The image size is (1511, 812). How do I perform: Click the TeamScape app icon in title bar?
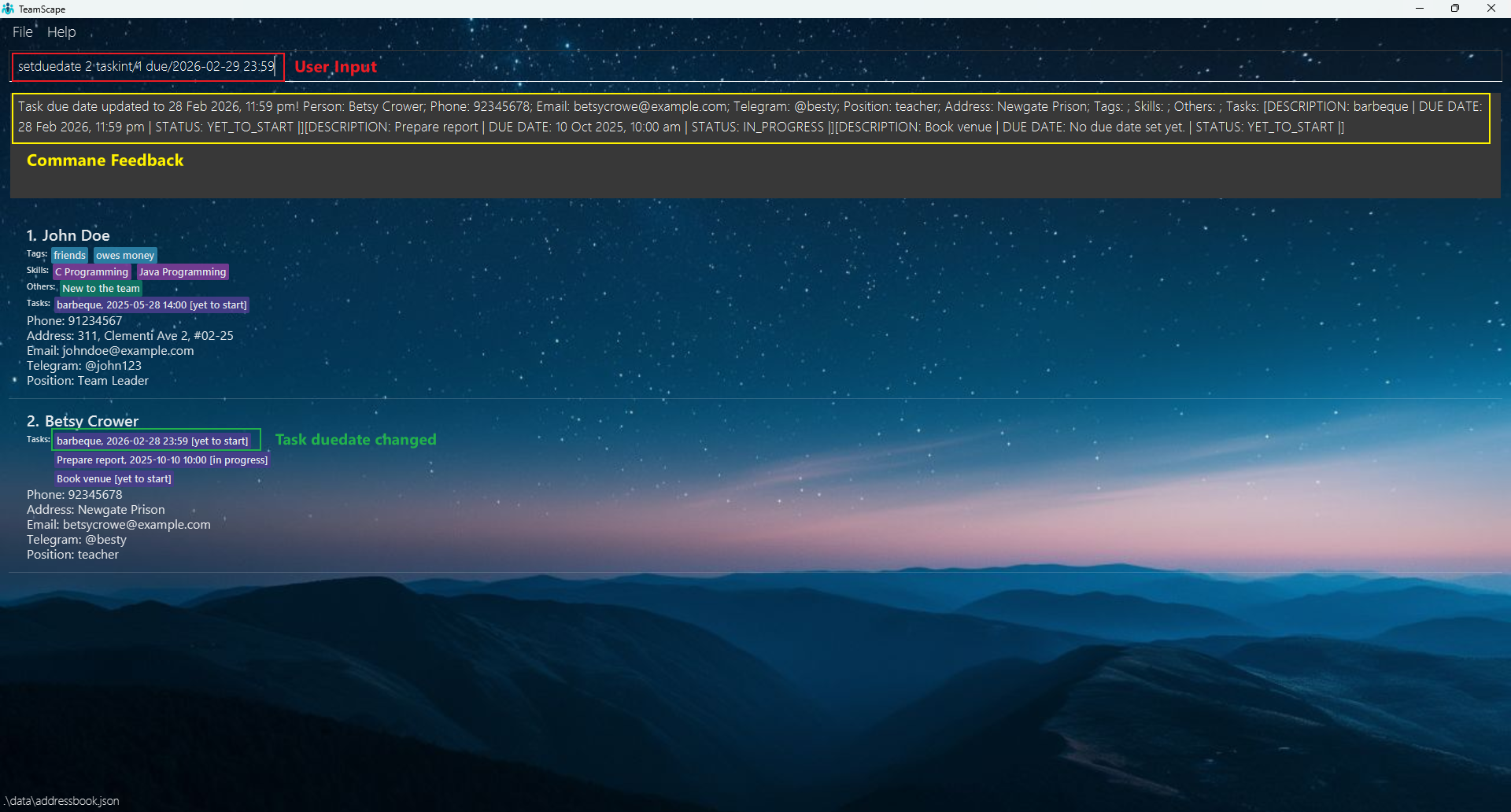click(8, 9)
